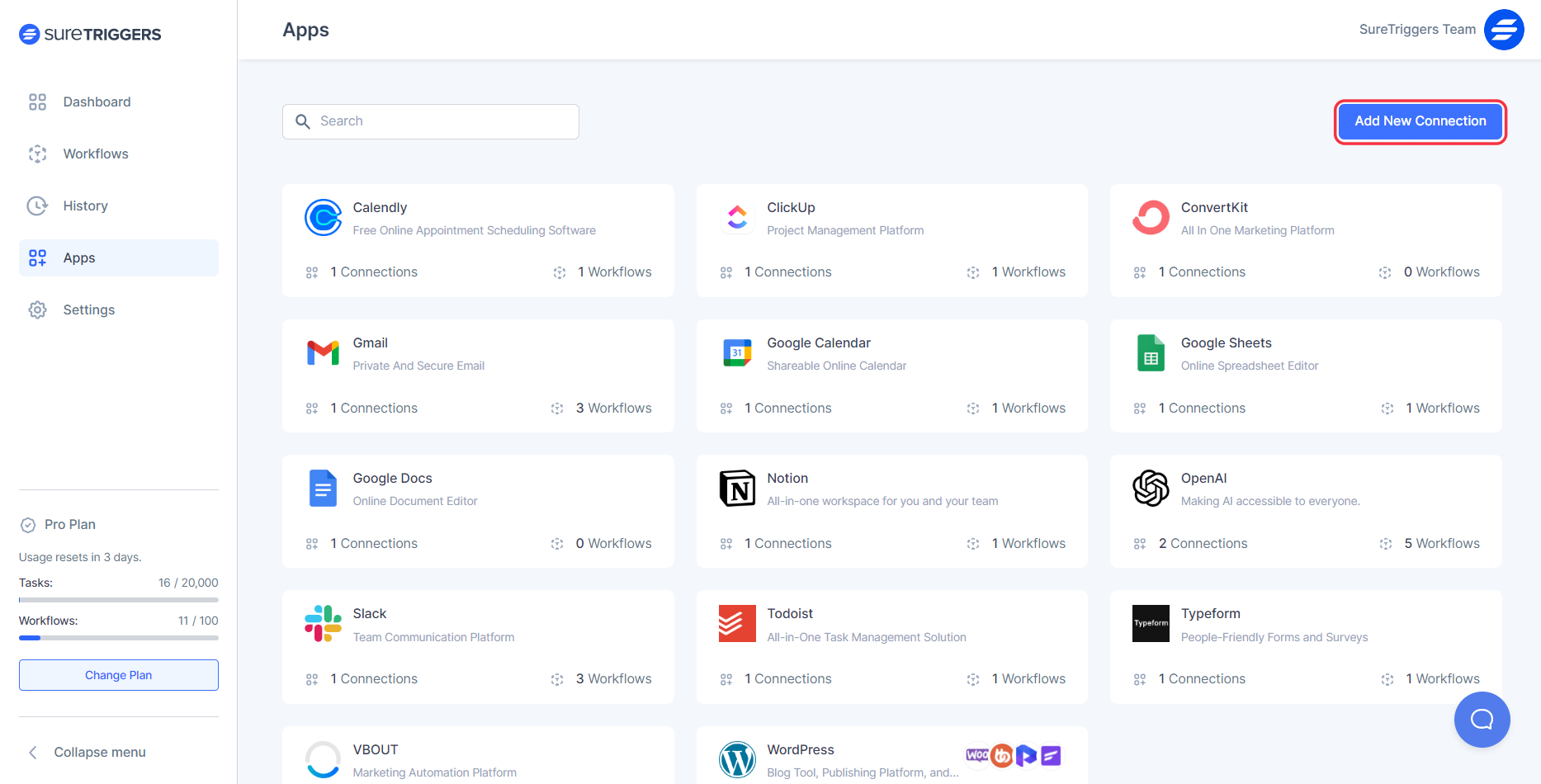Click the Todoist app title
1541x784 pixels.
[x=790, y=614]
